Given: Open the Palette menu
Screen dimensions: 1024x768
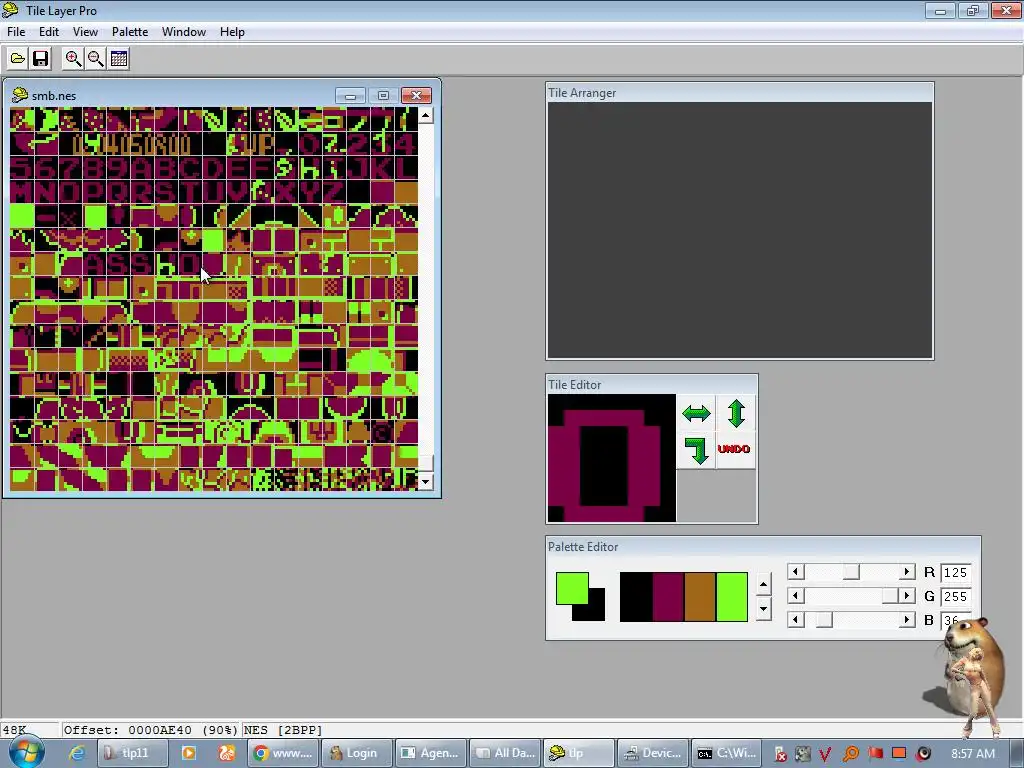Looking at the screenshot, I should click(x=130, y=32).
